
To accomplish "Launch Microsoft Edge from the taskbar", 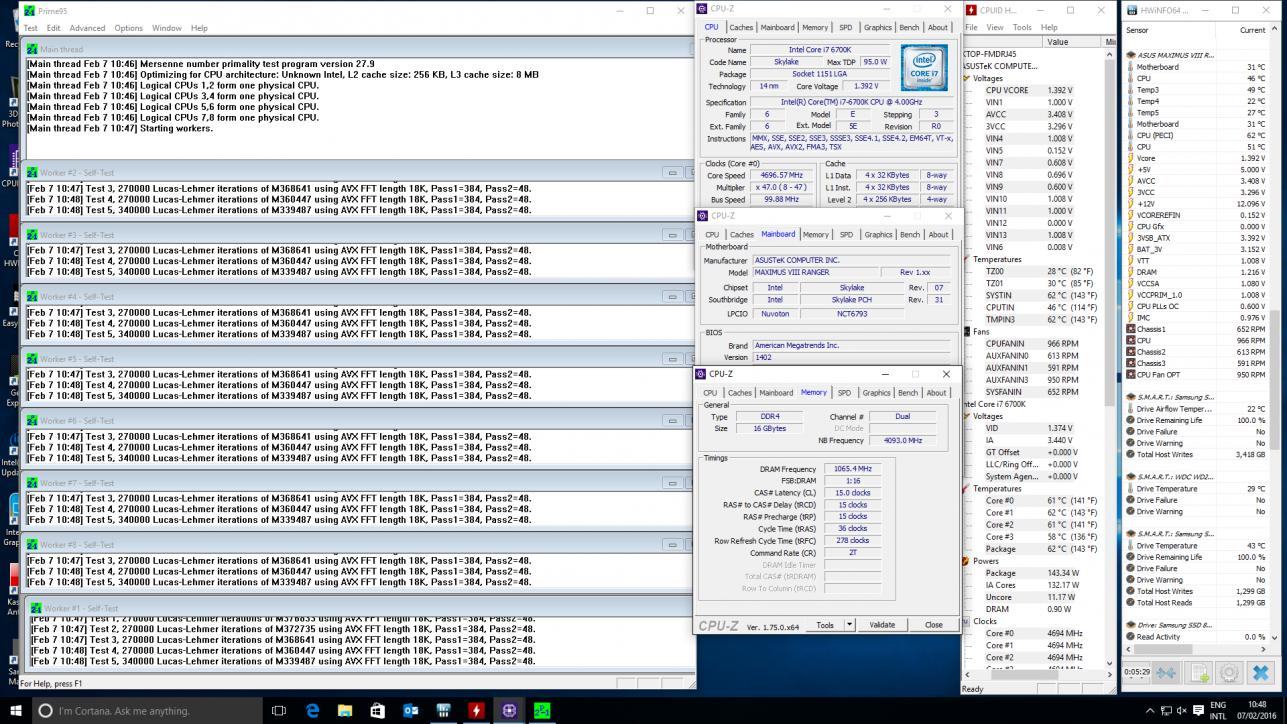I will (312, 711).
